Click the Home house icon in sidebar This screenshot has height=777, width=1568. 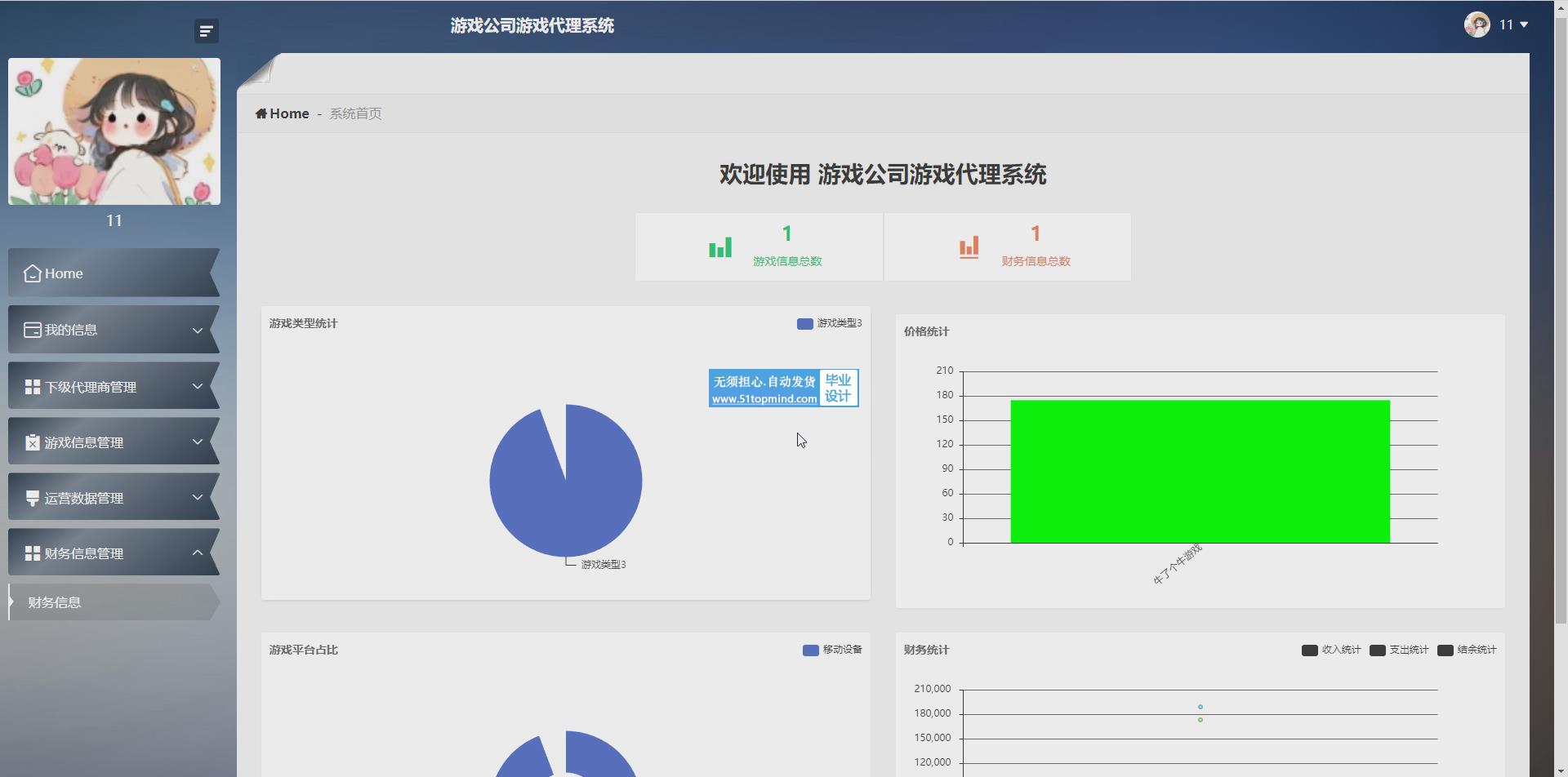pyautogui.click(x=33, y=273)
